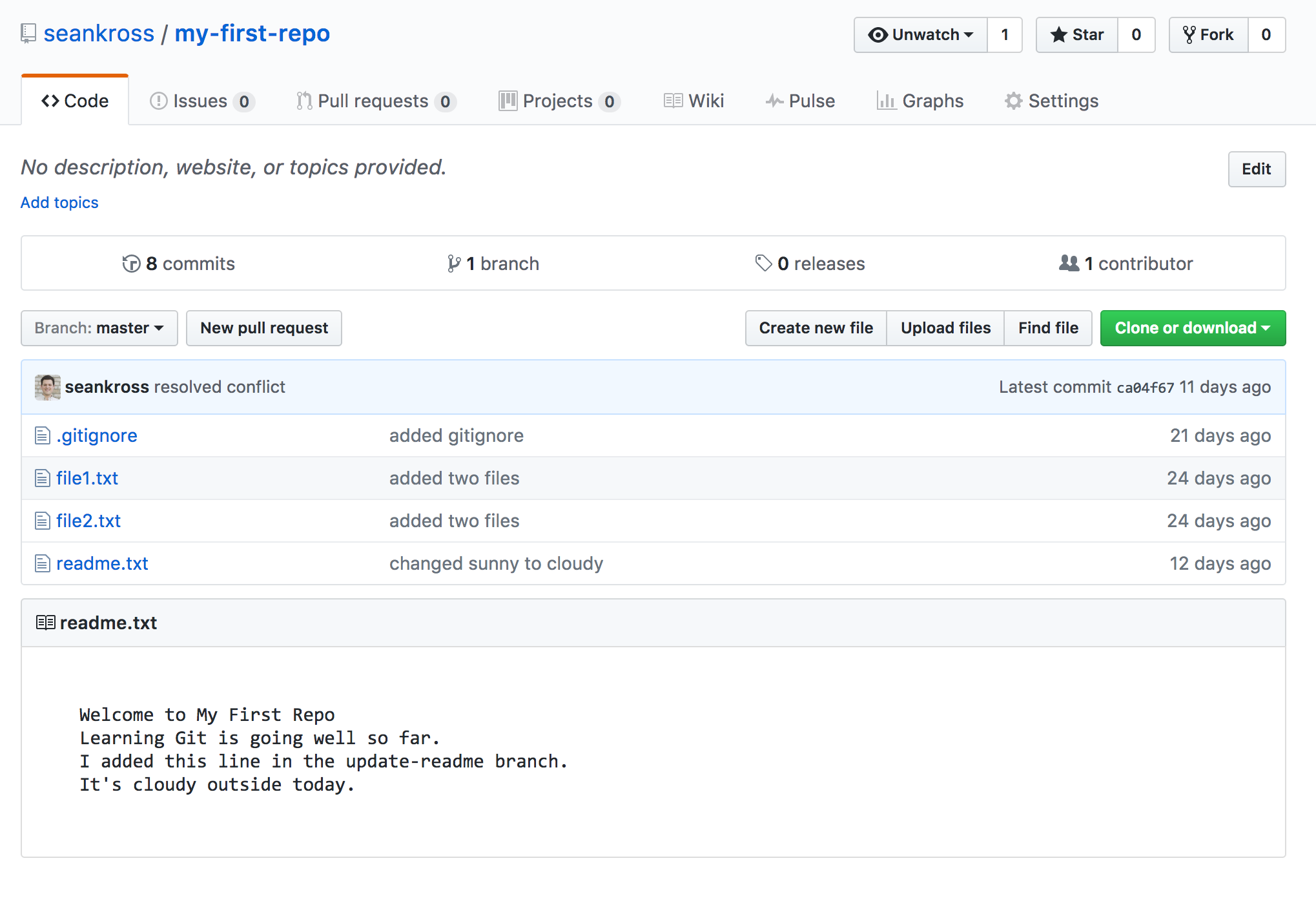Screen dimensions: 1316x907
Task: Click the contributors people icon
Action: click(1069, 263)
